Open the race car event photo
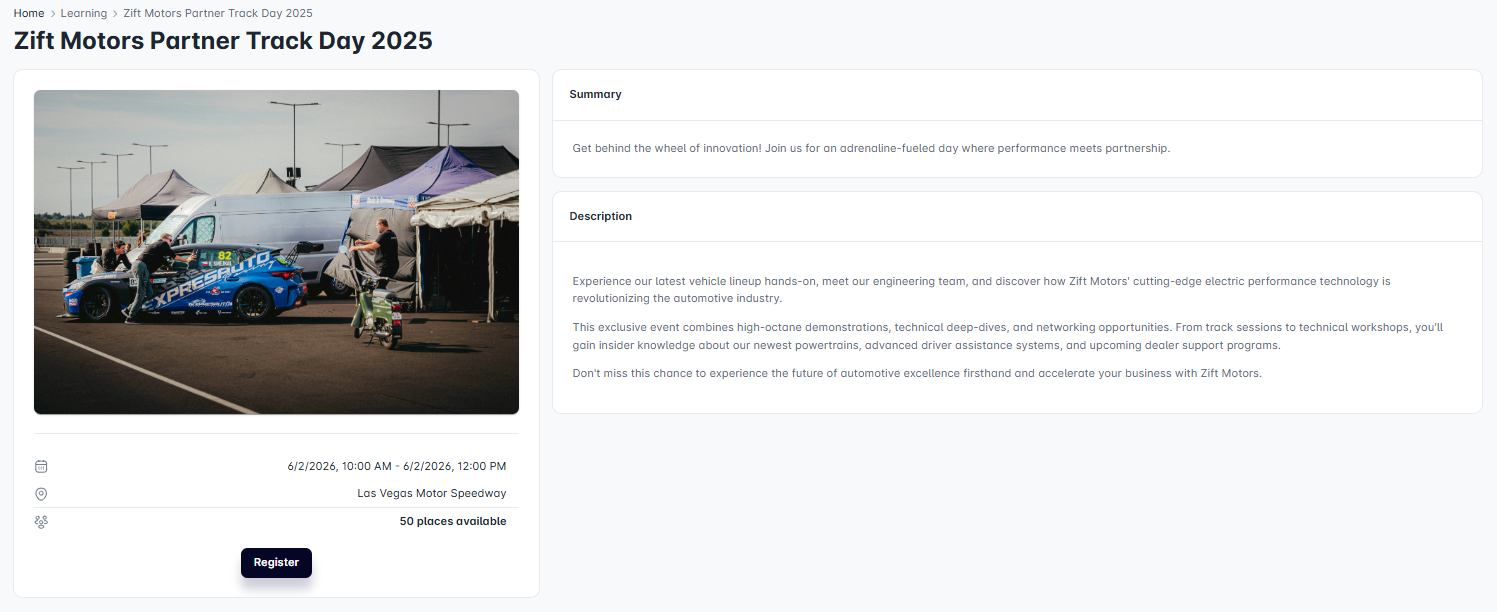This screenshot has height=612, width=1497. click(276, 252)
